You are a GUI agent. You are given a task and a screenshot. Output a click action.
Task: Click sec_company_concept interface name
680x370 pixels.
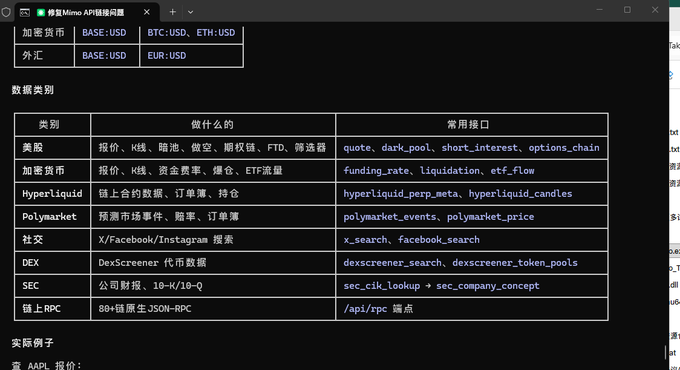click(488, 286)
